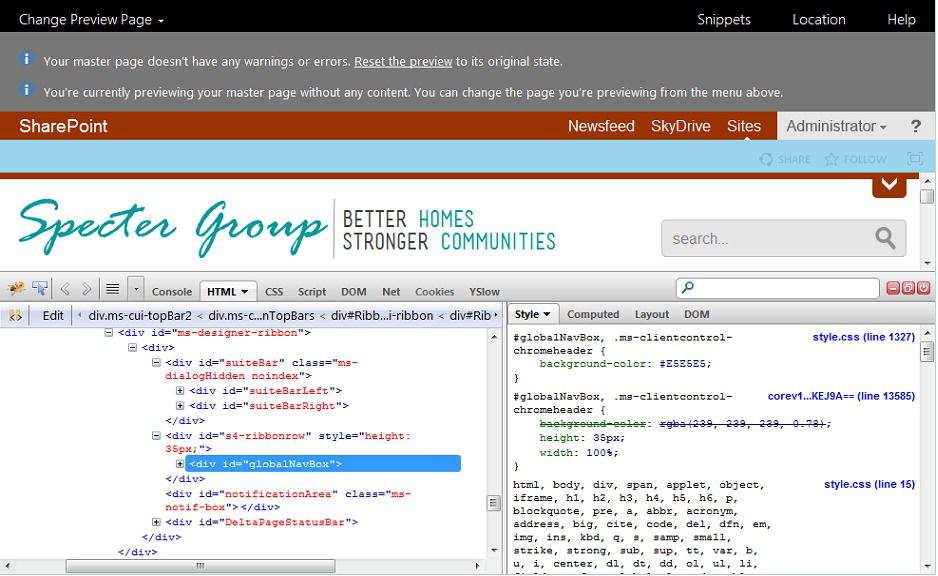Image resolution: width=938 pixels, height=576 pixels.
Task: Expand the DeltaPageStatusBar div node
Action: pyautogui.click(x=156, y=522)
